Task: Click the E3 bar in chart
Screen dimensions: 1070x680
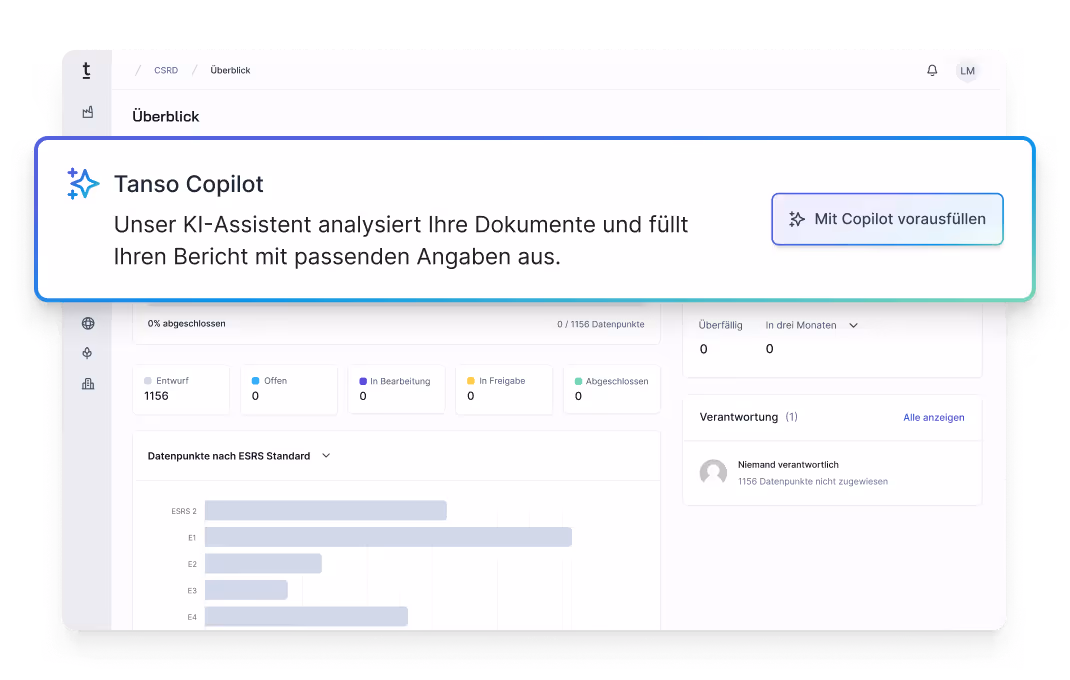Action: (246, 590)
